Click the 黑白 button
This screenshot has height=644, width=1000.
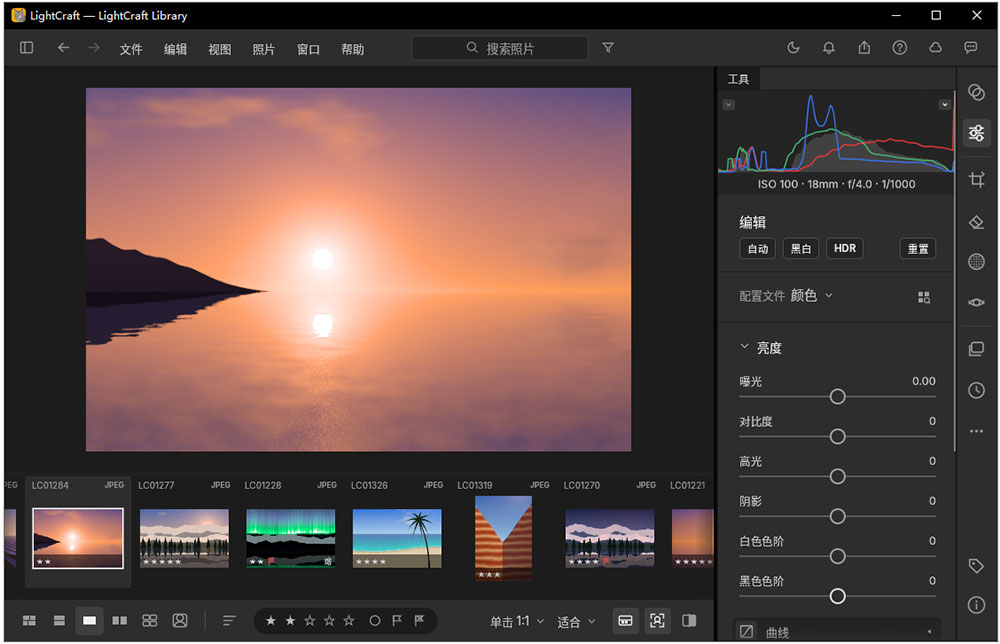tap(800, 249)
